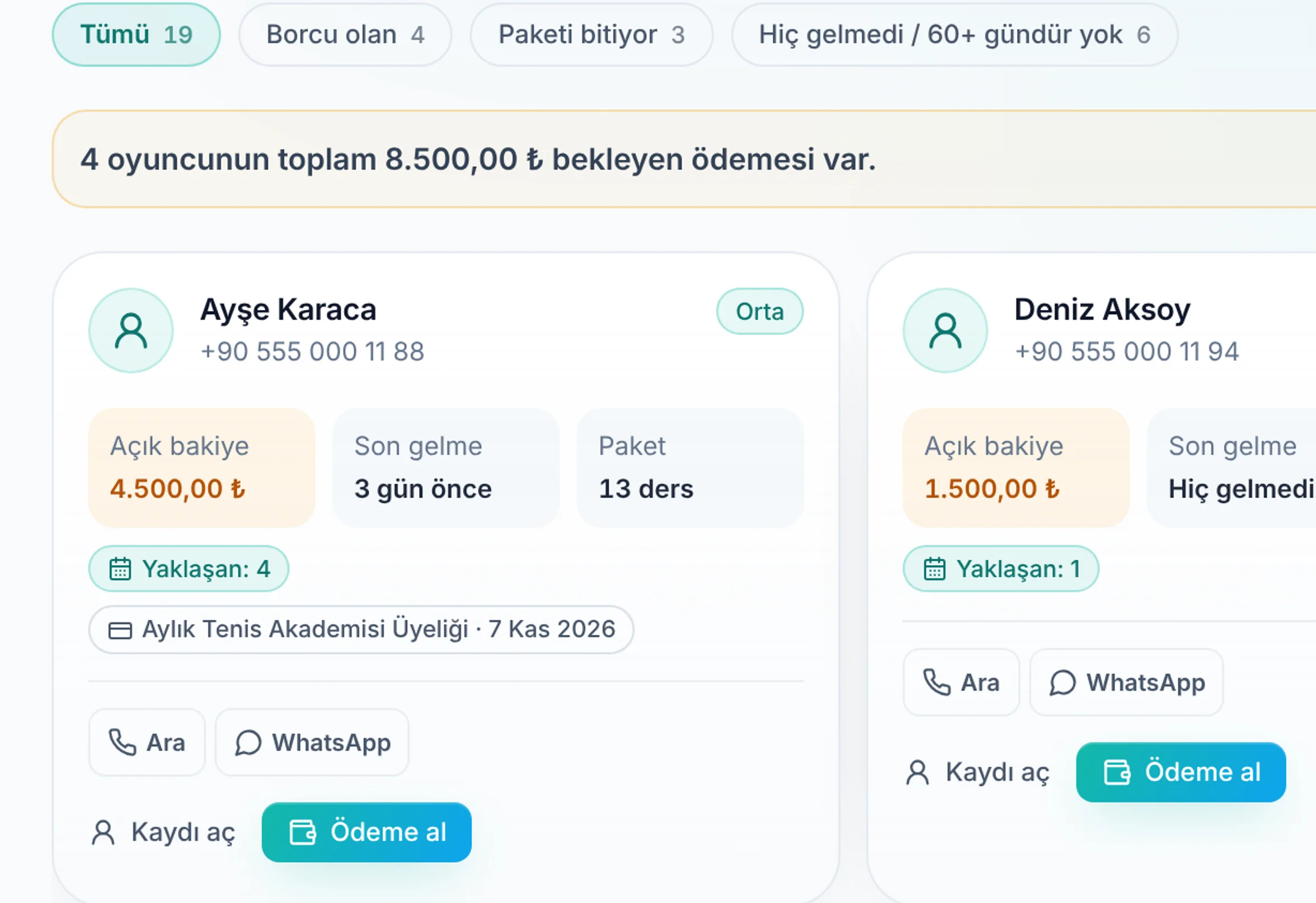This screenshot has height=903, width=1316.
Task: Click Deniz Aksoy's Hiç gelmedi tile
Action: (x=1232, y=468)
